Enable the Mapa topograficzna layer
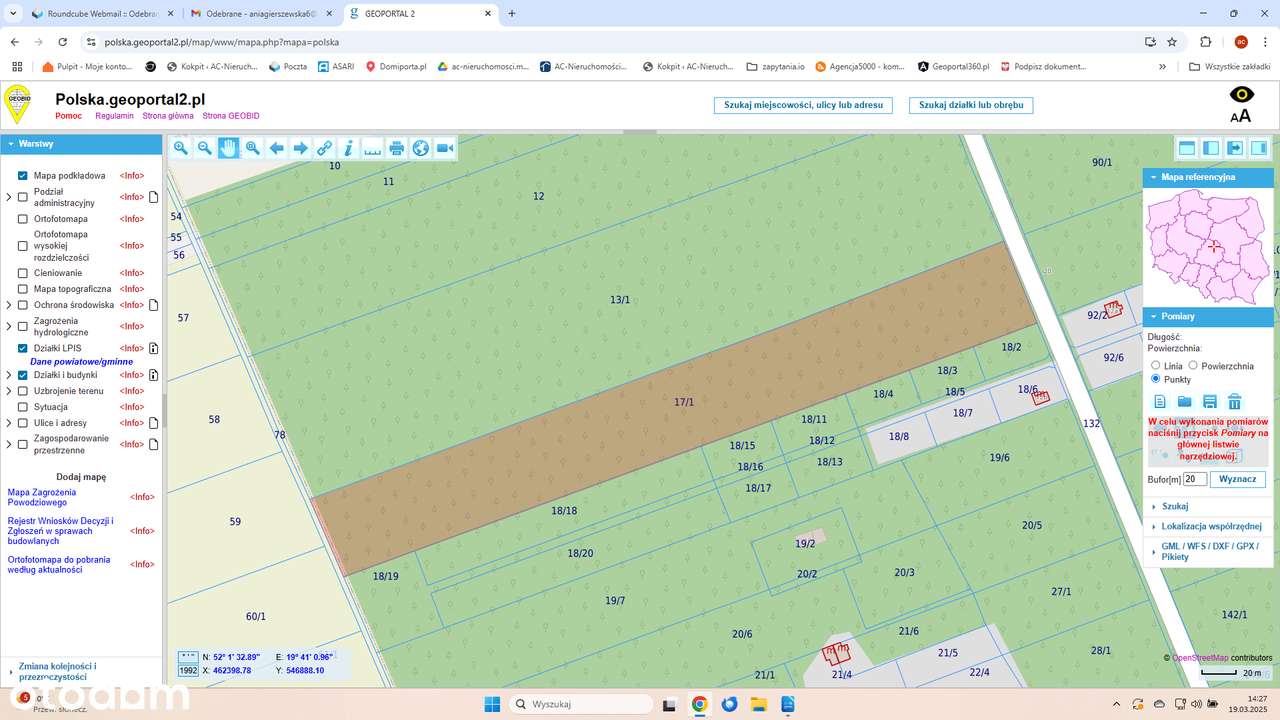1280x720 pixels. pos(23,289)
